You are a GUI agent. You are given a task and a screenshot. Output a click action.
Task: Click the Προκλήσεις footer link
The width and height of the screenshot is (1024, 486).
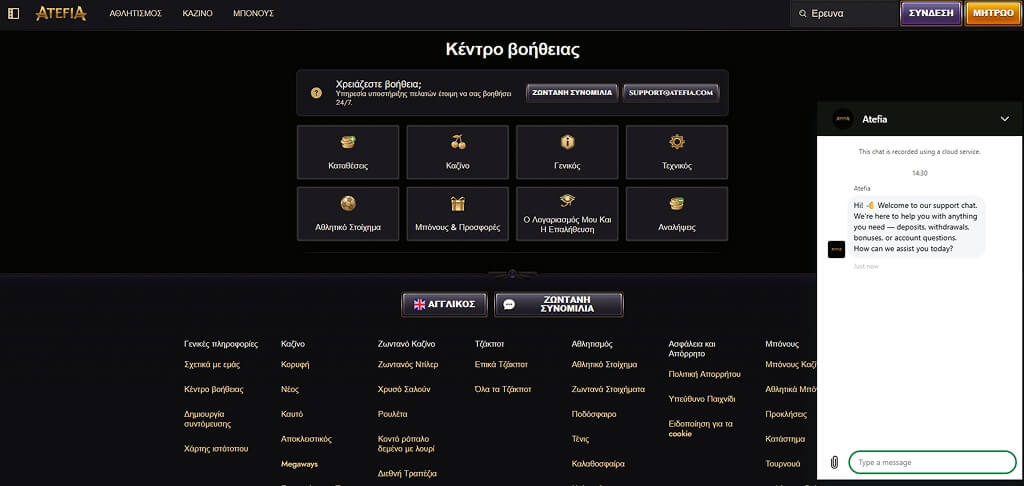click(x=786, y=414)
